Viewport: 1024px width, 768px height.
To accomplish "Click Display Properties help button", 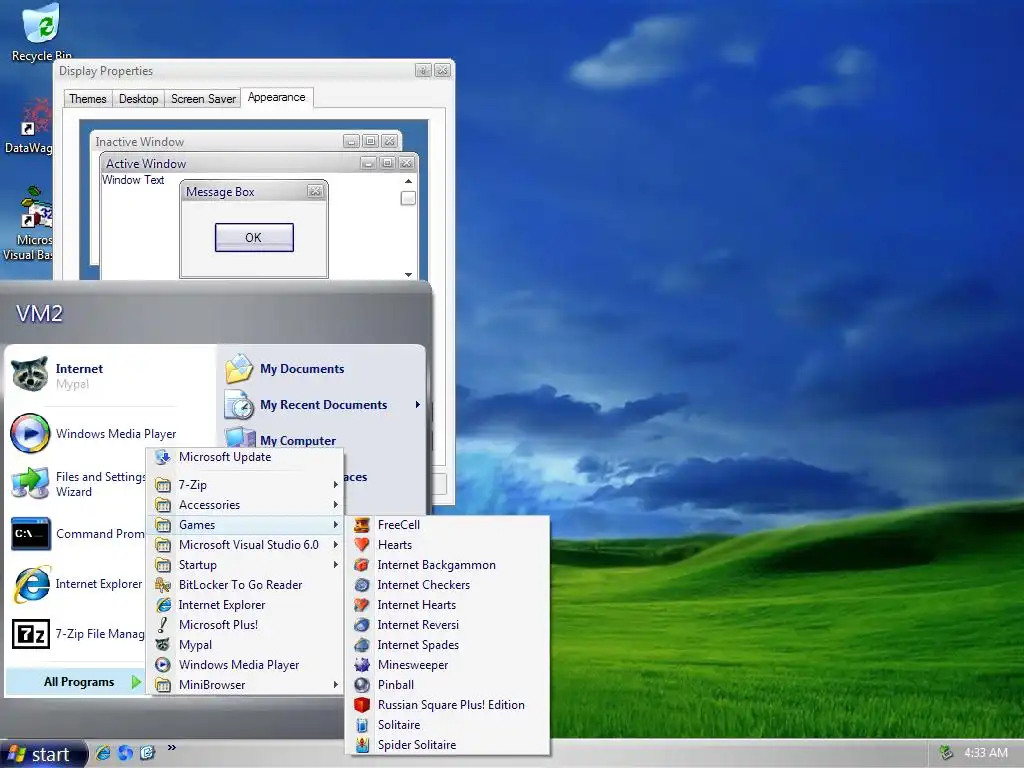I will pyautogui.click(x=423, y=71).
